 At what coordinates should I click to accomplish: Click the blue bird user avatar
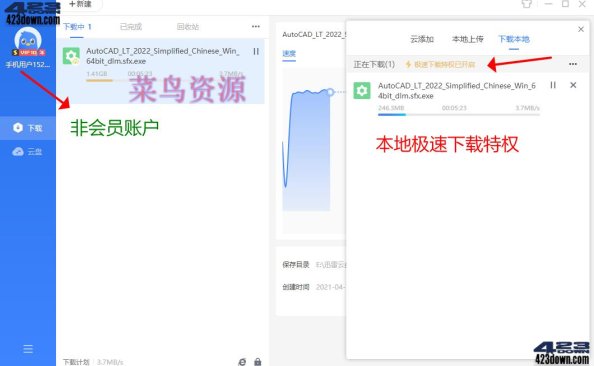(x=28, y=39)
